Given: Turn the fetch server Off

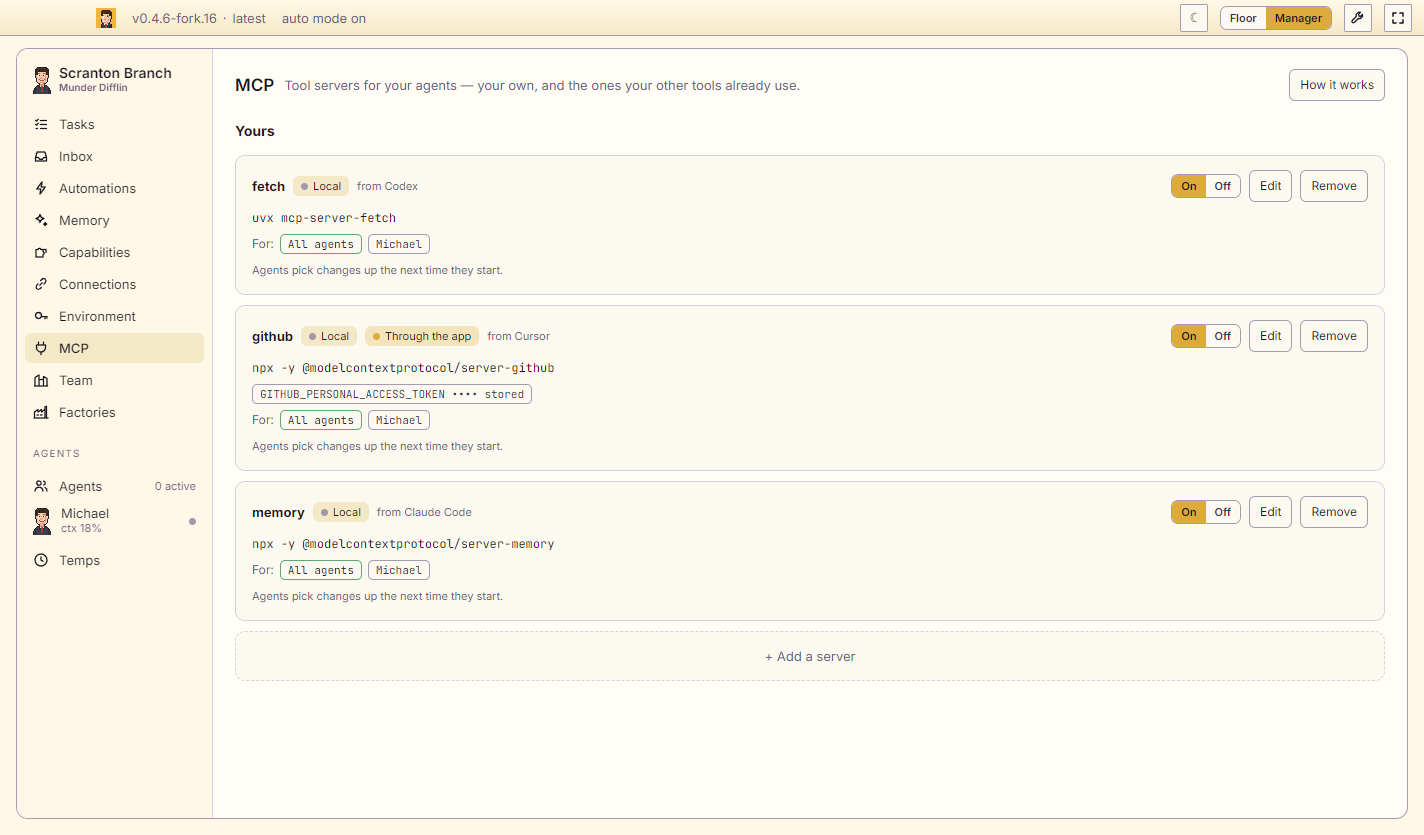Looking at the screenshot, I should [1223, 186].
